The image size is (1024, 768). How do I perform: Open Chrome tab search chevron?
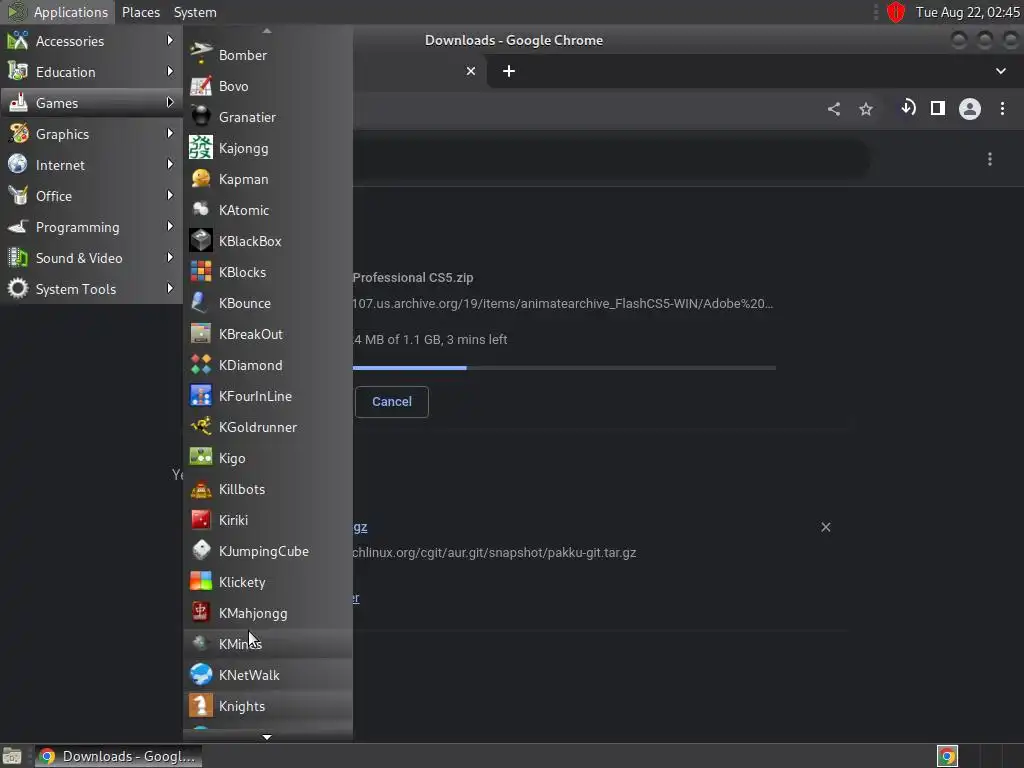pyautogui.click(x=1000, y=71)
